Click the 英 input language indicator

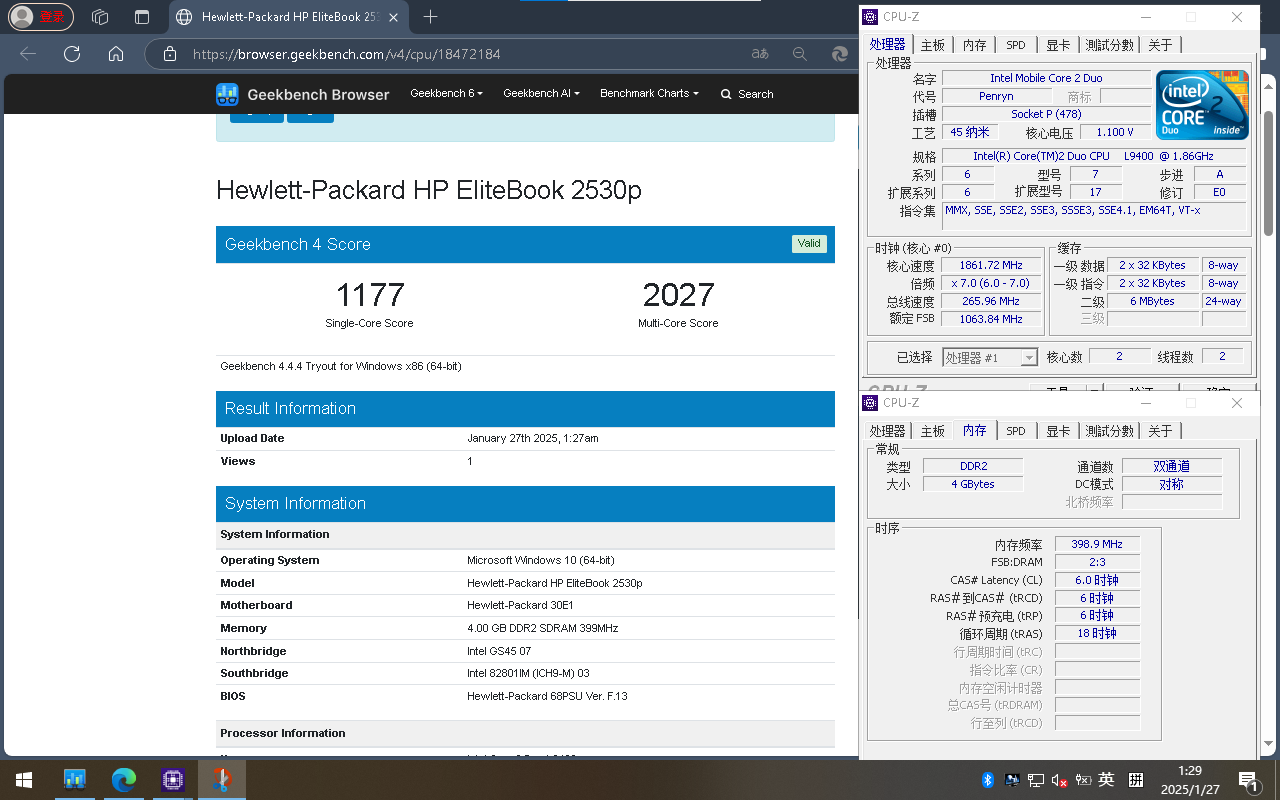coord(1106,779)
